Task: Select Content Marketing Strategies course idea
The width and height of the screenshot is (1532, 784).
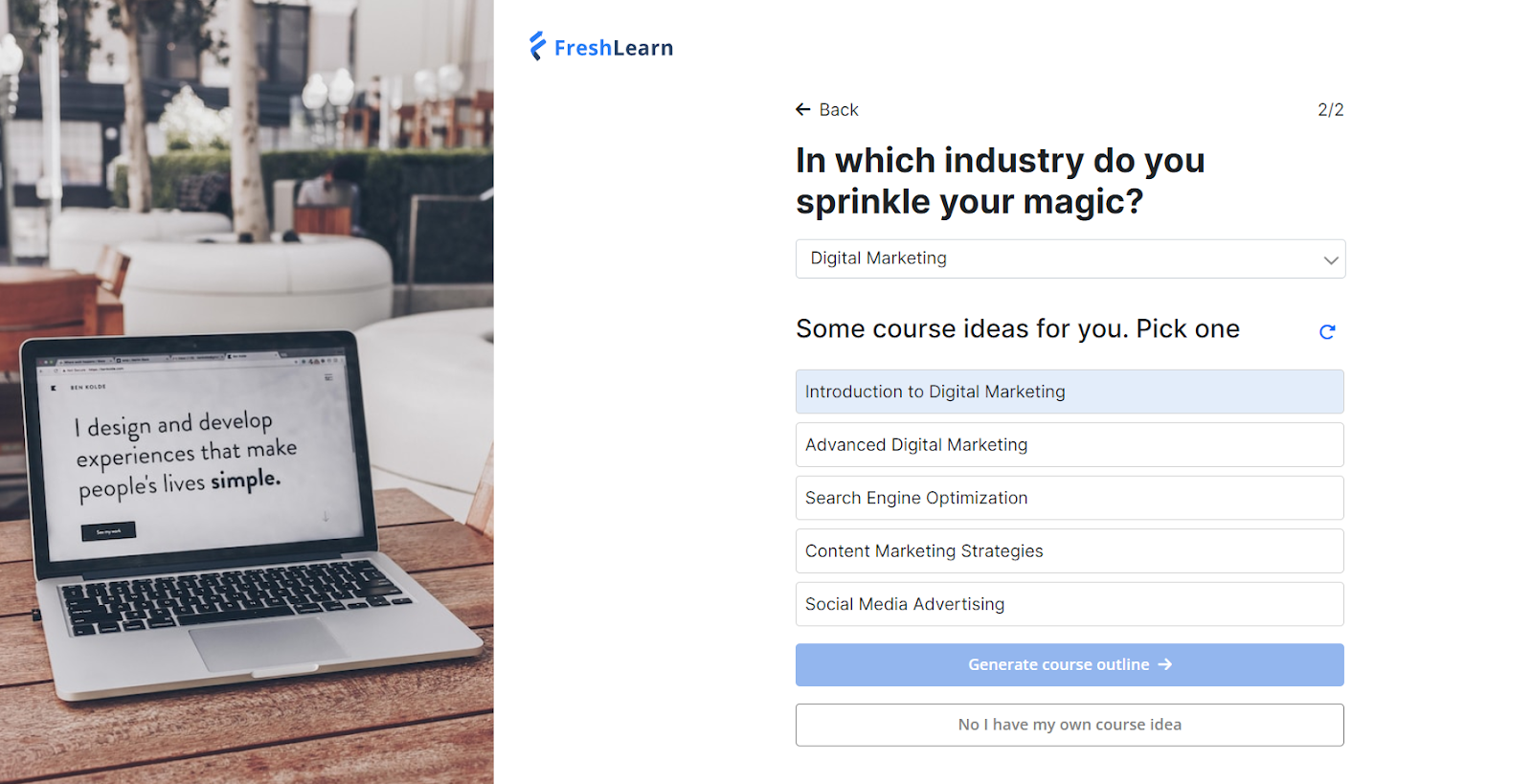Action: (1070, 551)
